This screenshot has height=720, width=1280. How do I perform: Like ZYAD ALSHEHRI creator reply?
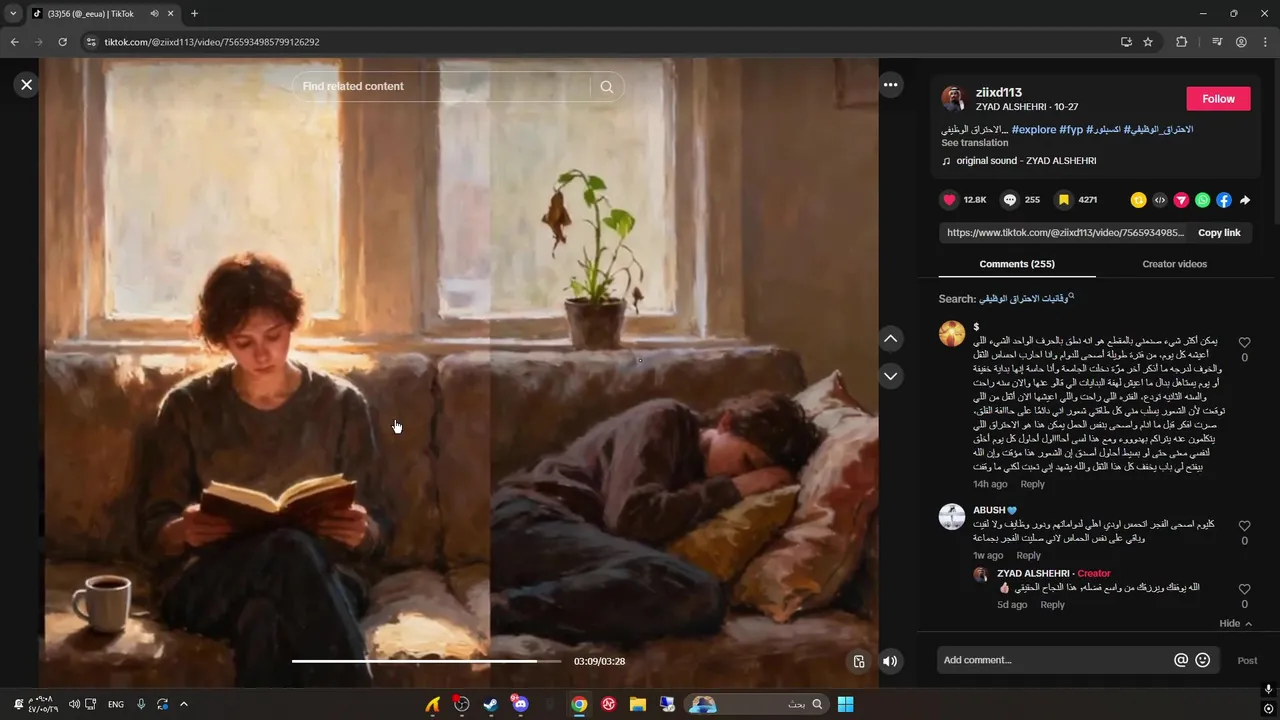click(1244, 589)
